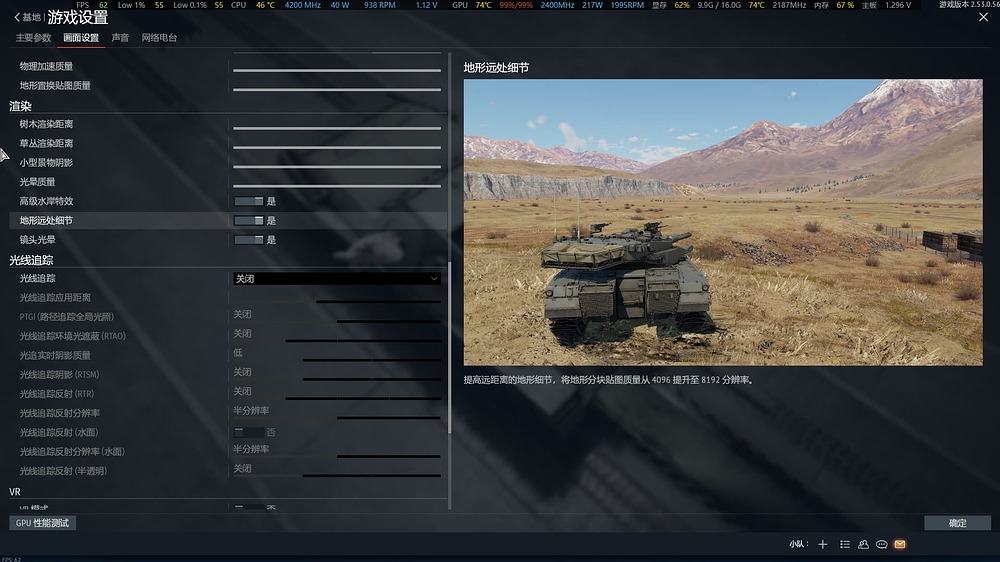Screen dimensions: 1000x562
Task: Open the contacts/friends icon
Action: (863, 544)
